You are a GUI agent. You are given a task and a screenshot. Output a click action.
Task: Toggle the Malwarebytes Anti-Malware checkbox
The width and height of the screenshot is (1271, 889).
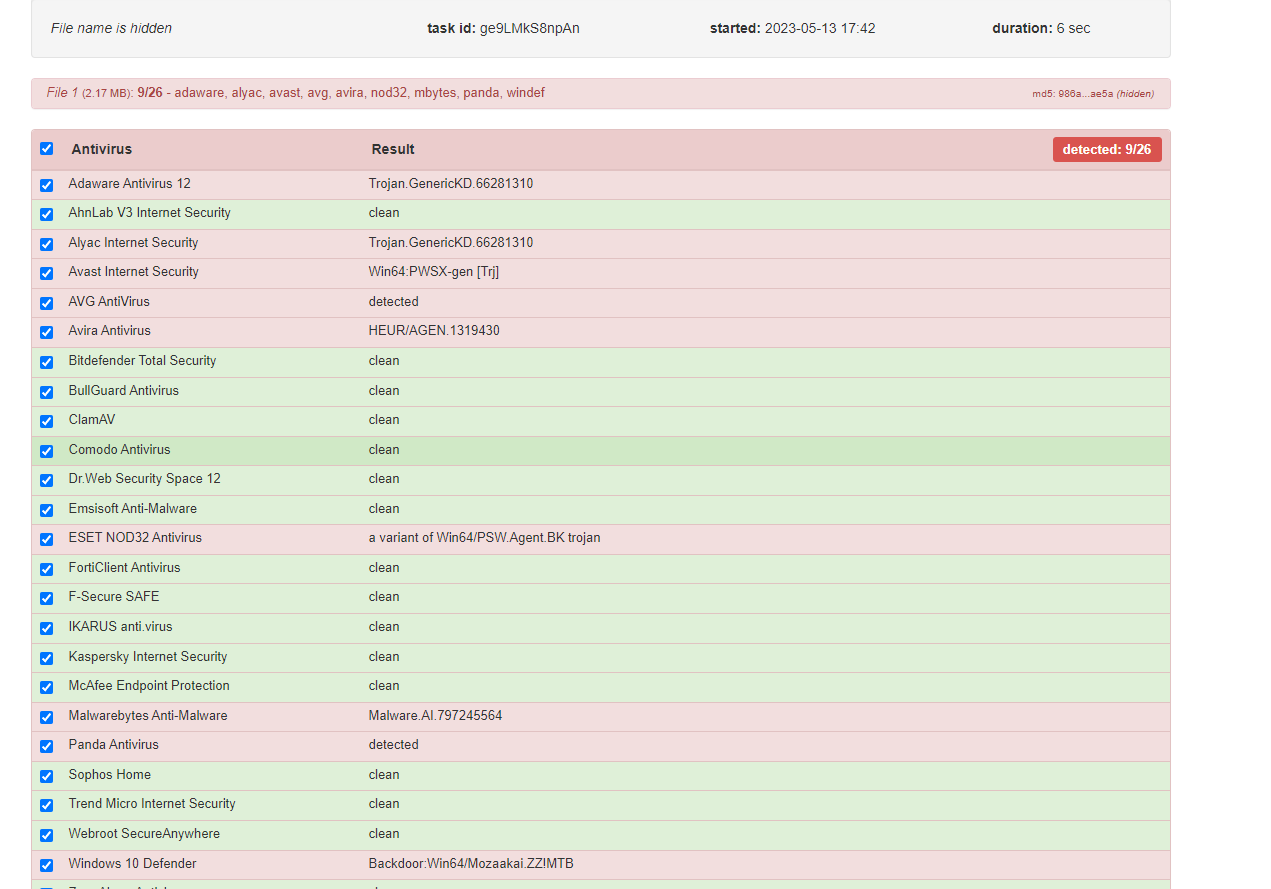pos(46,717)
